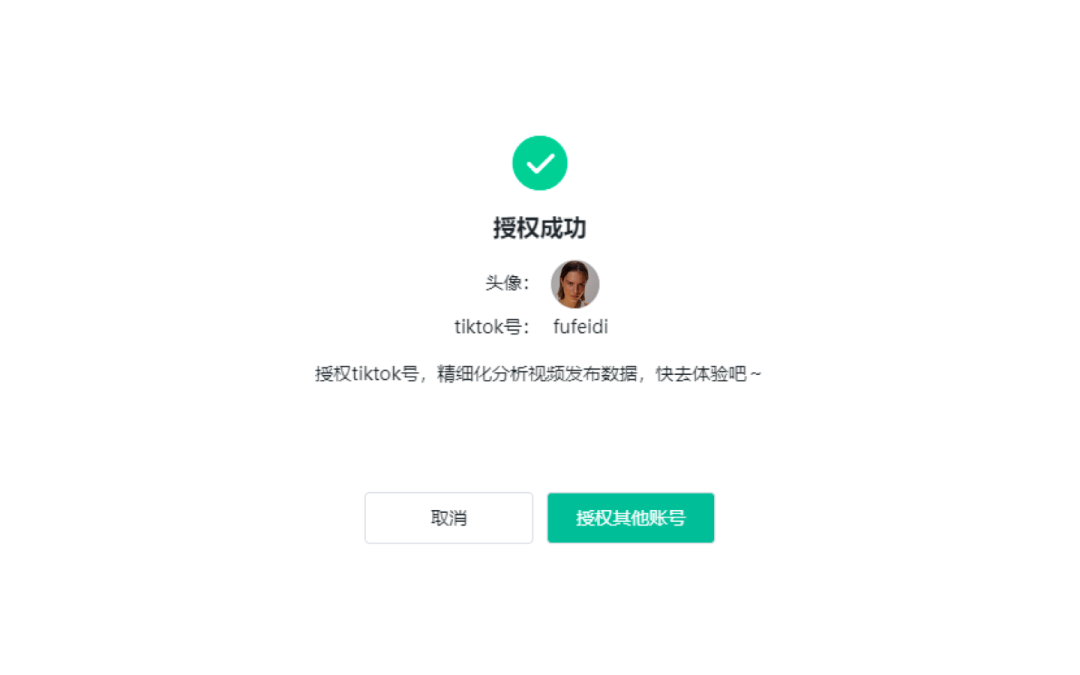Click the TikTok account name fufeidi
The height and width of the screenshot is (675, 1080).
pos(581,326)
